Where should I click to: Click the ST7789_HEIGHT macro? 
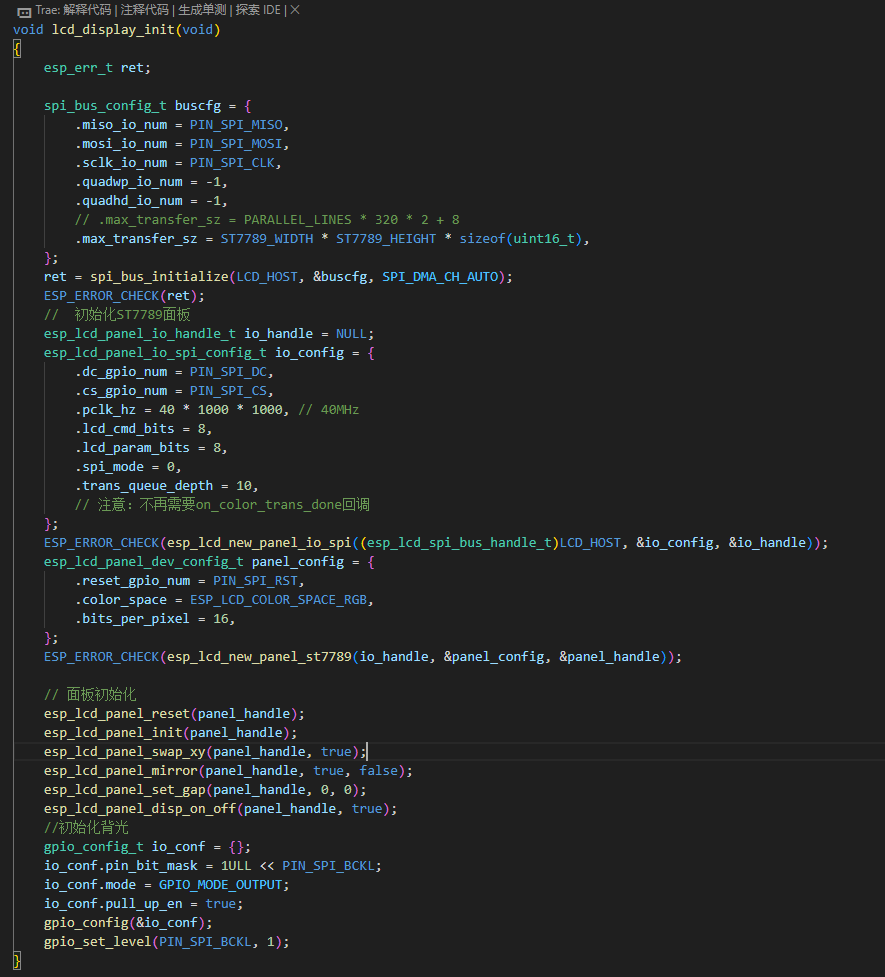(386, 239)
